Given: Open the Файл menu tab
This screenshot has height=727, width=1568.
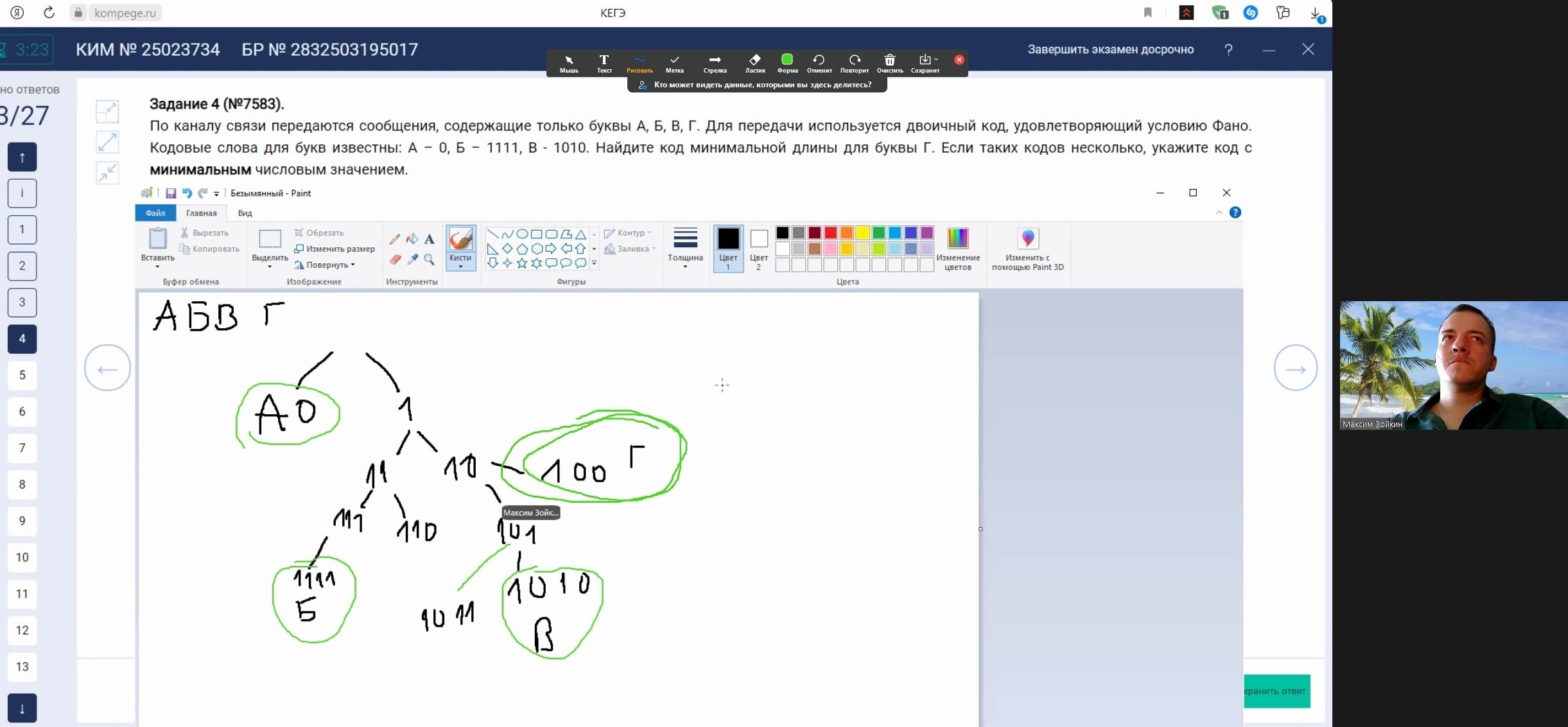Looking at the screenshot, I should point(155,213).
